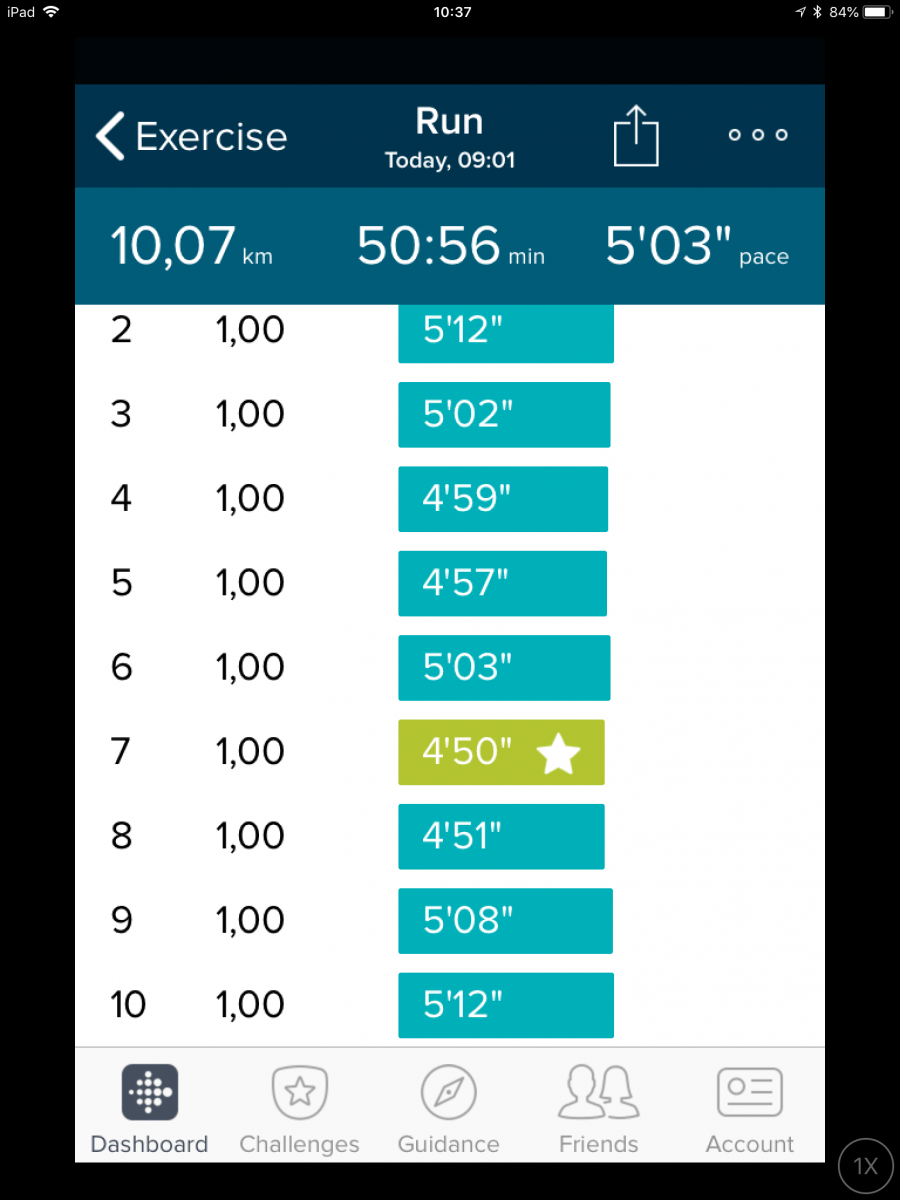Select the 4'51" split bar
Image resolution: width=900 pixels, height=1200 pixels.
tap(501, 836)
